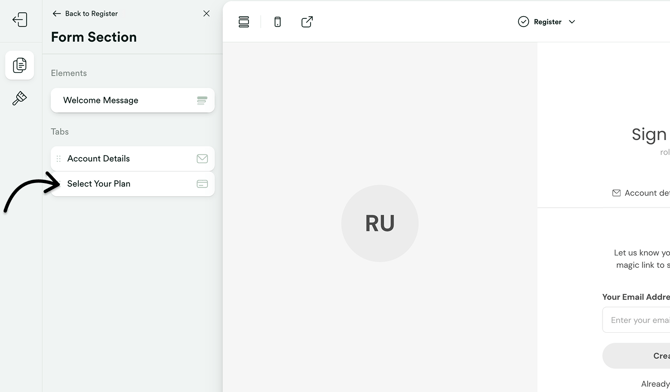Grab the drag handle of Account Details

pos(59,159)
